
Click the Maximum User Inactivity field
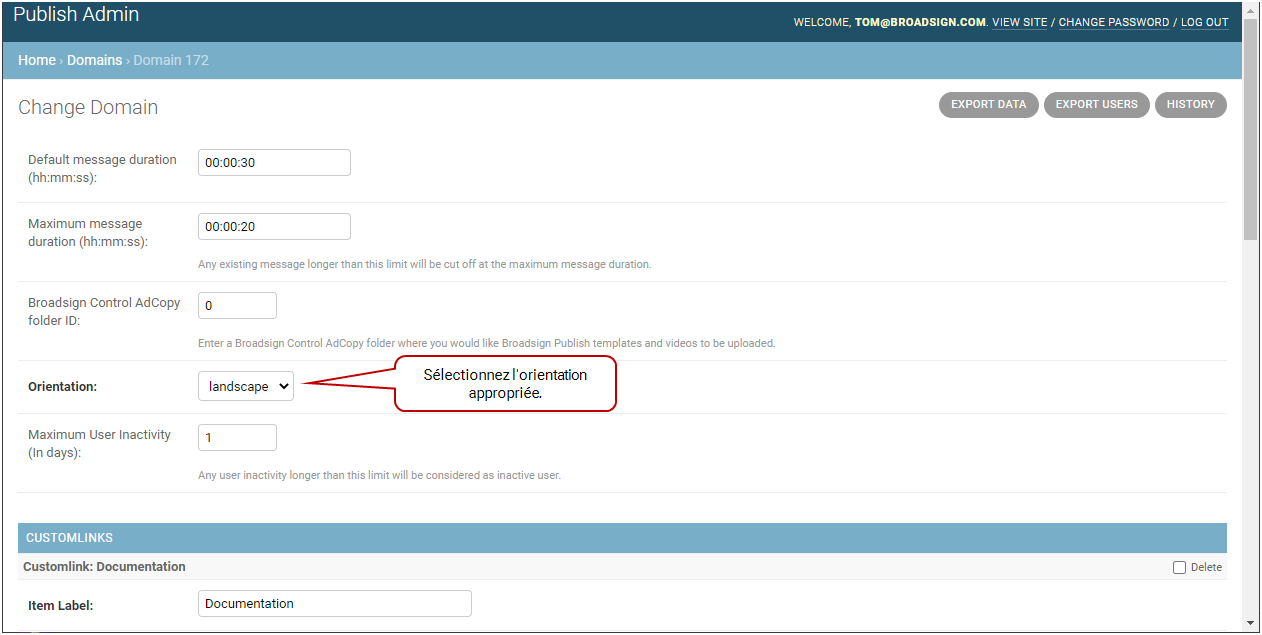point(237,437)
